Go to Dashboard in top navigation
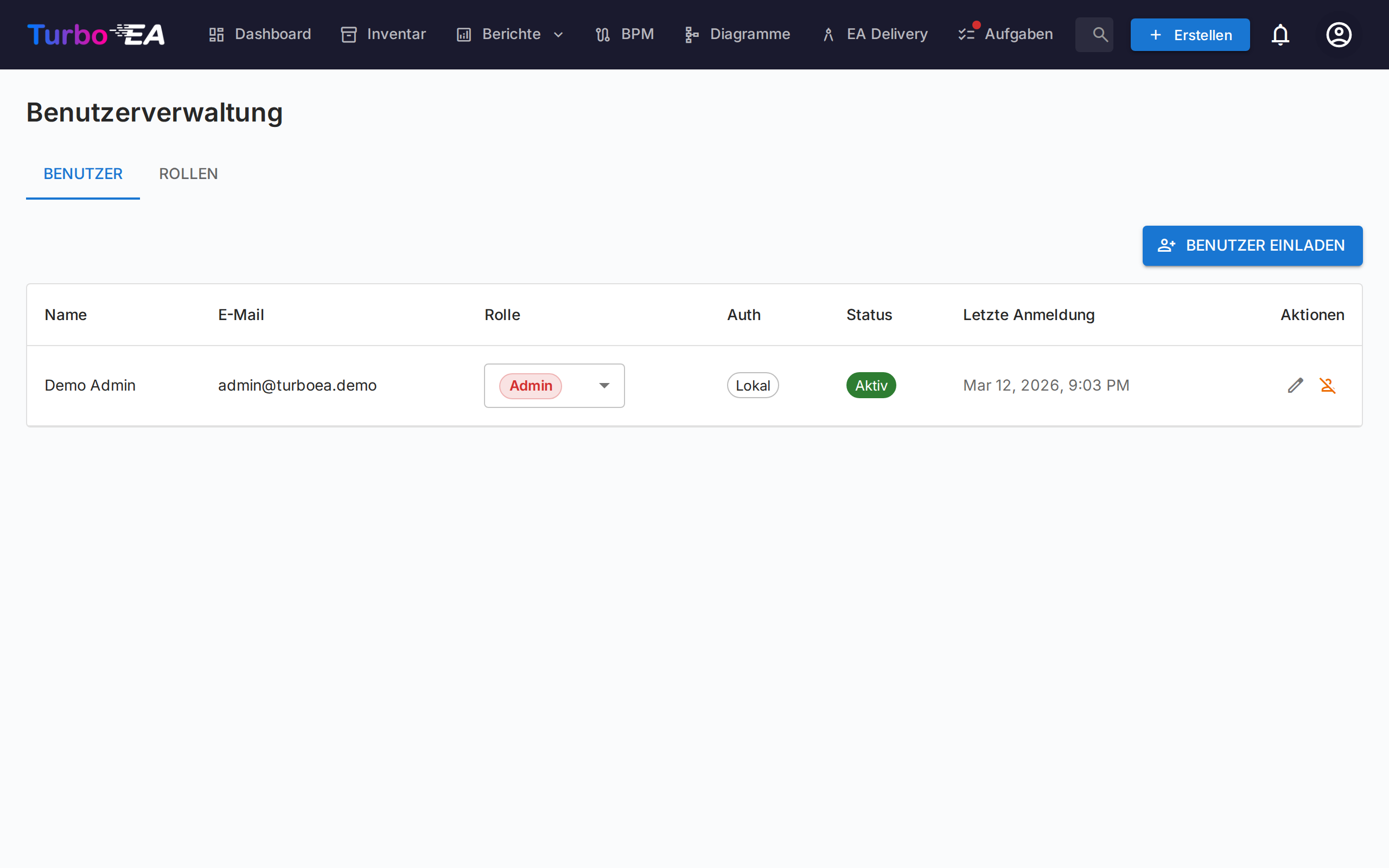 click(260, 34)
